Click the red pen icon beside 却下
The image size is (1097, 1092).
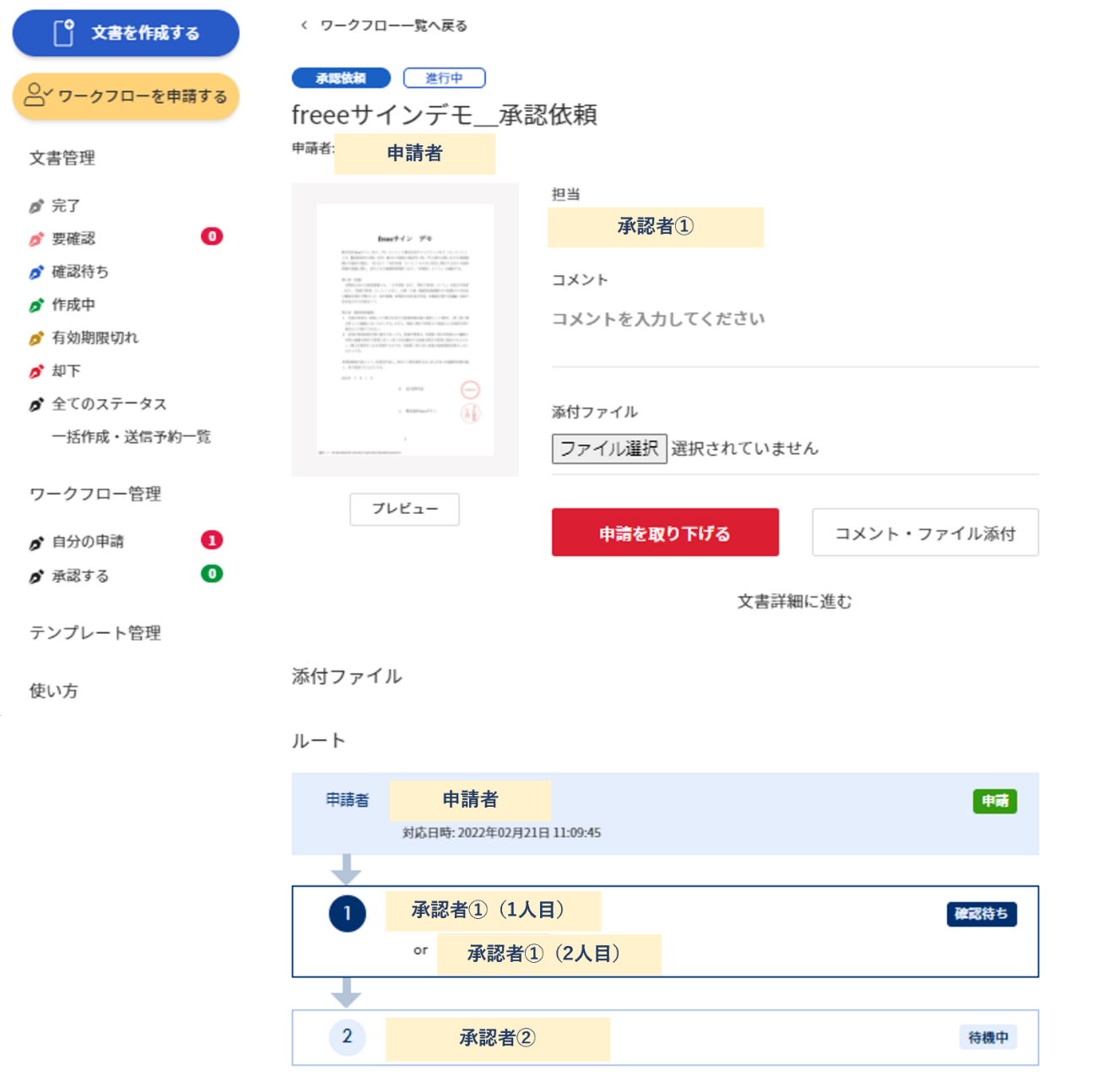click(36, 370)
